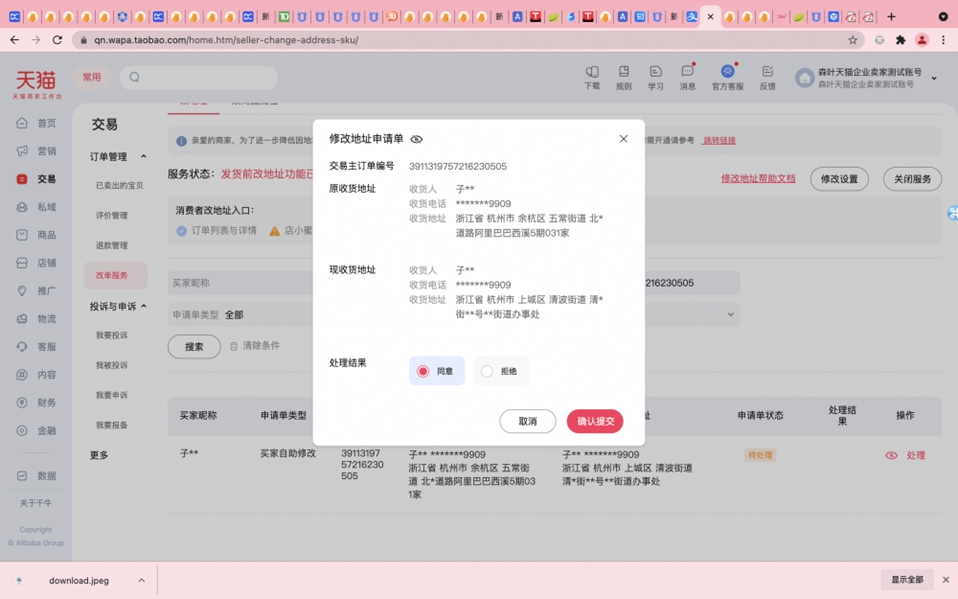Open a new browser tab
The image size is (958, 599).
[891, 17]
